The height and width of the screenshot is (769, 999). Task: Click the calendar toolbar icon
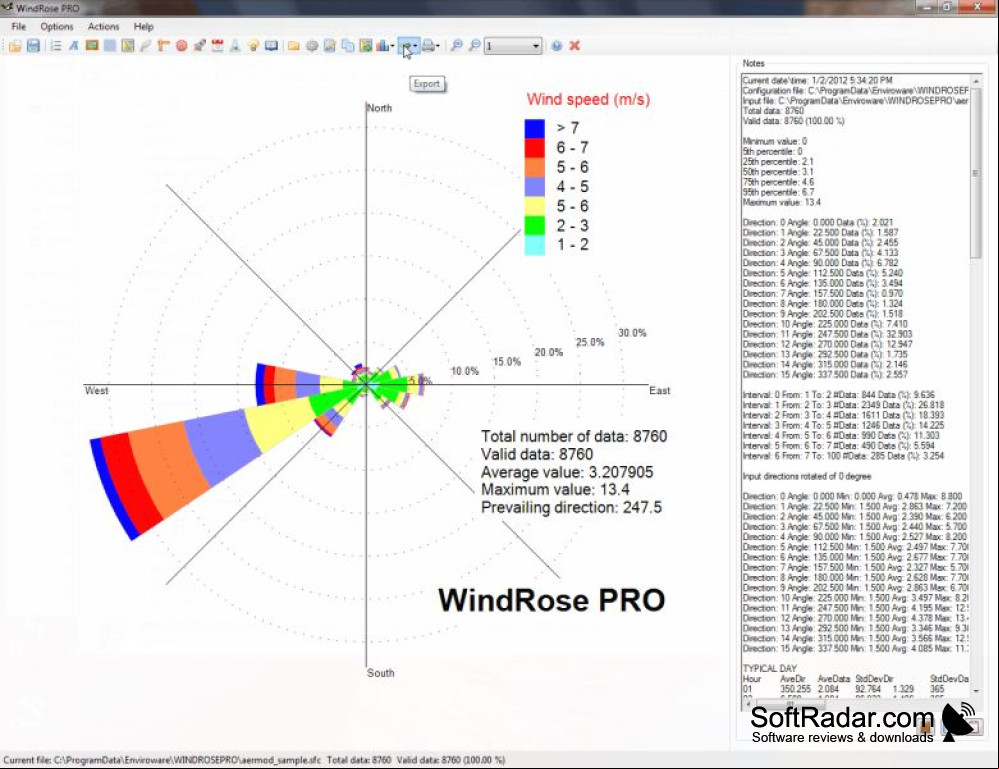(x=217, y=46)
